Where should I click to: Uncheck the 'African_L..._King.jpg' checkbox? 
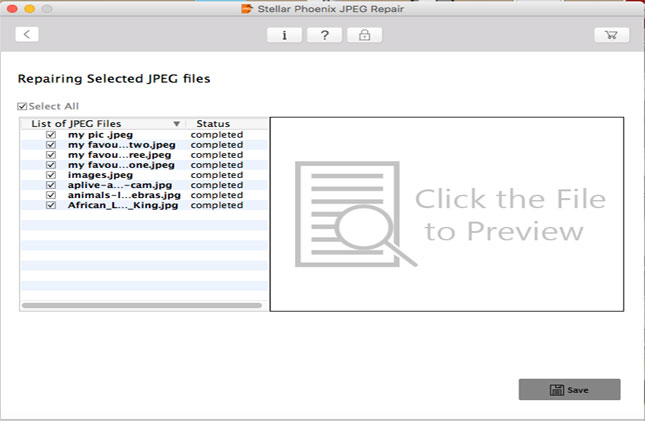[51, 205]
